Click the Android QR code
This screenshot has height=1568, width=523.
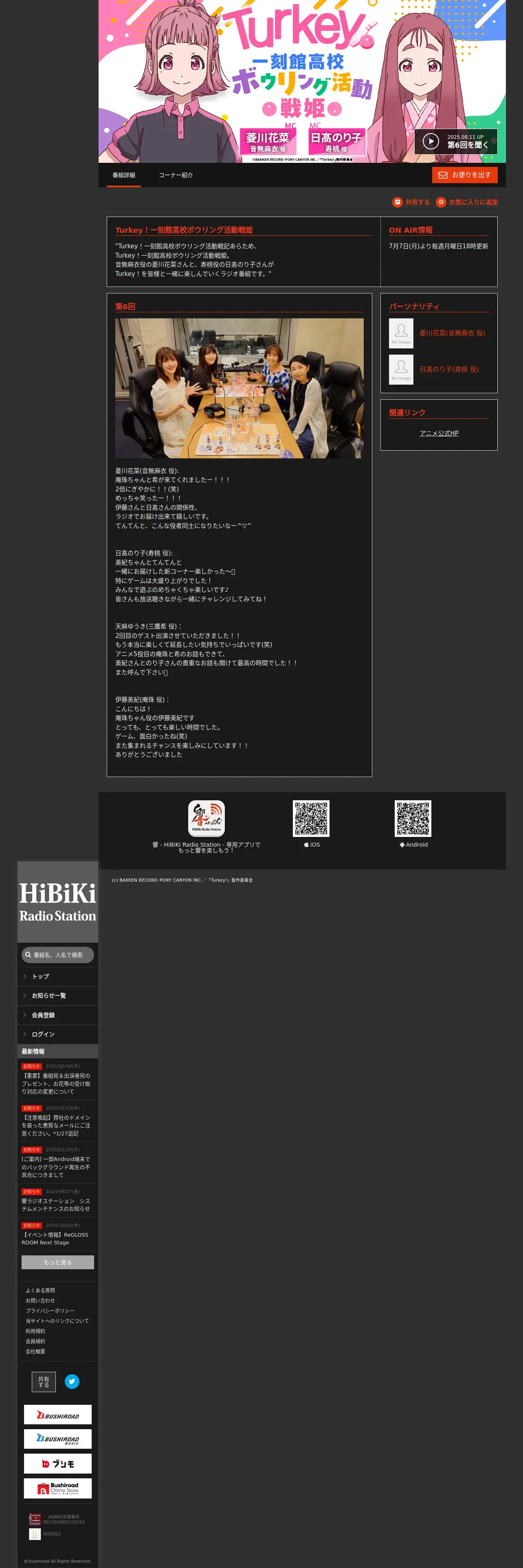tap(413, 818)
